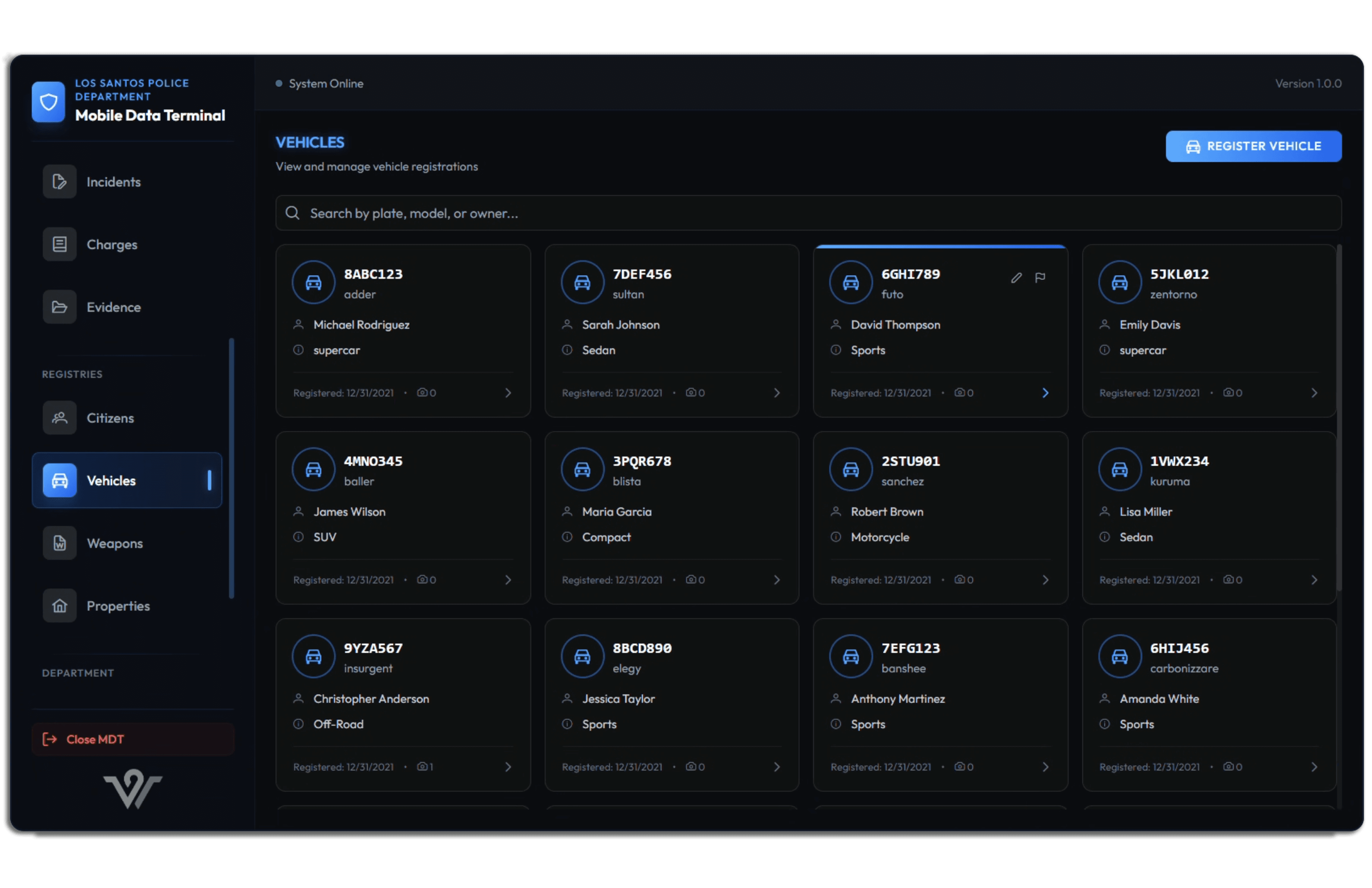Open the Weapons registry
The width and height of the screenshot is (1372, 888).
[127, 544]
